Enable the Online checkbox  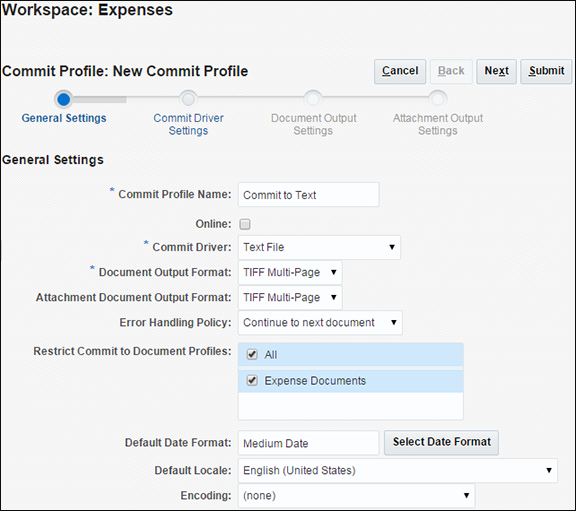tap(245, 224)
